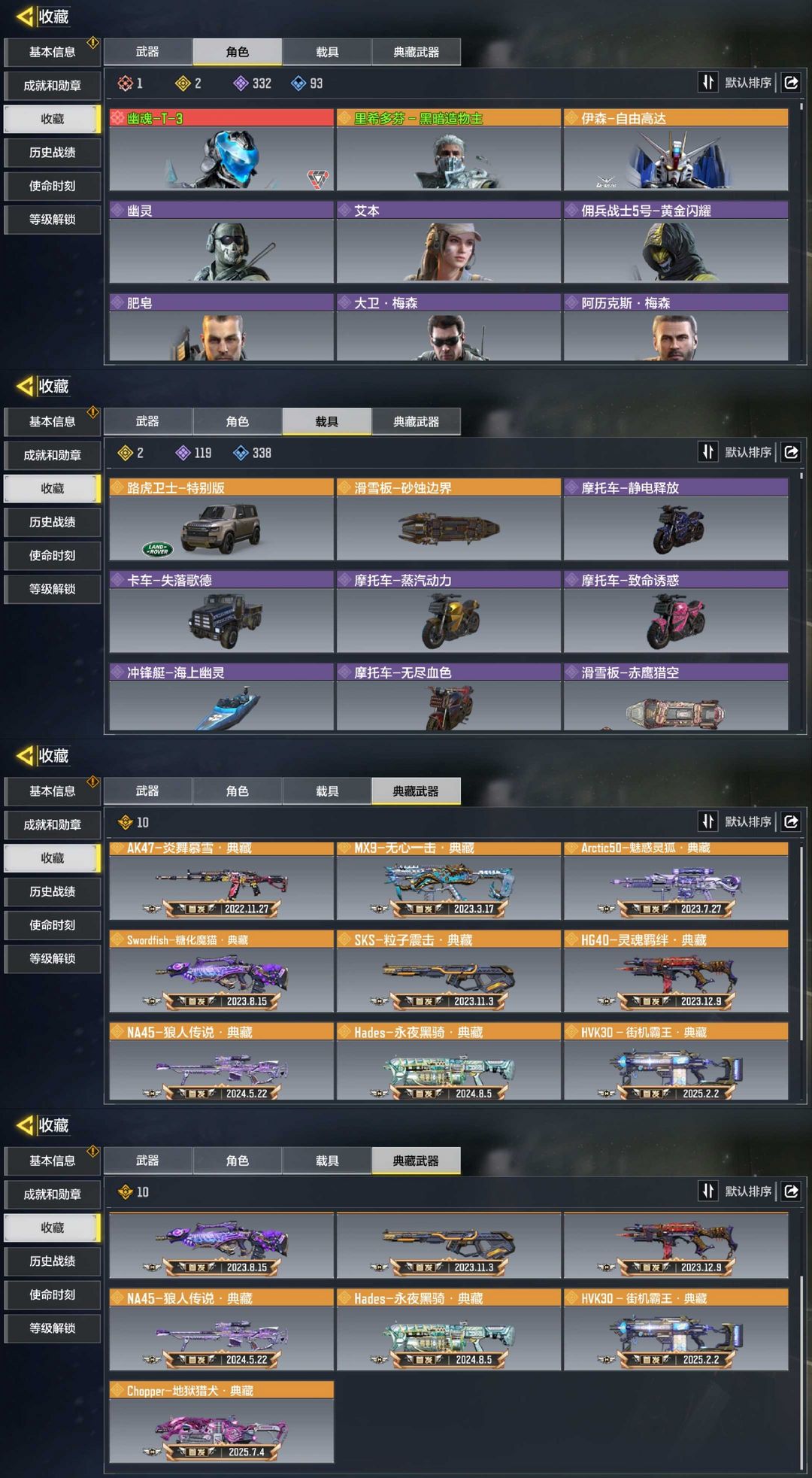Click the blue 338 rarity diamond icon
This screenshot has width=812, height=1478.
[x=241, y=453]
